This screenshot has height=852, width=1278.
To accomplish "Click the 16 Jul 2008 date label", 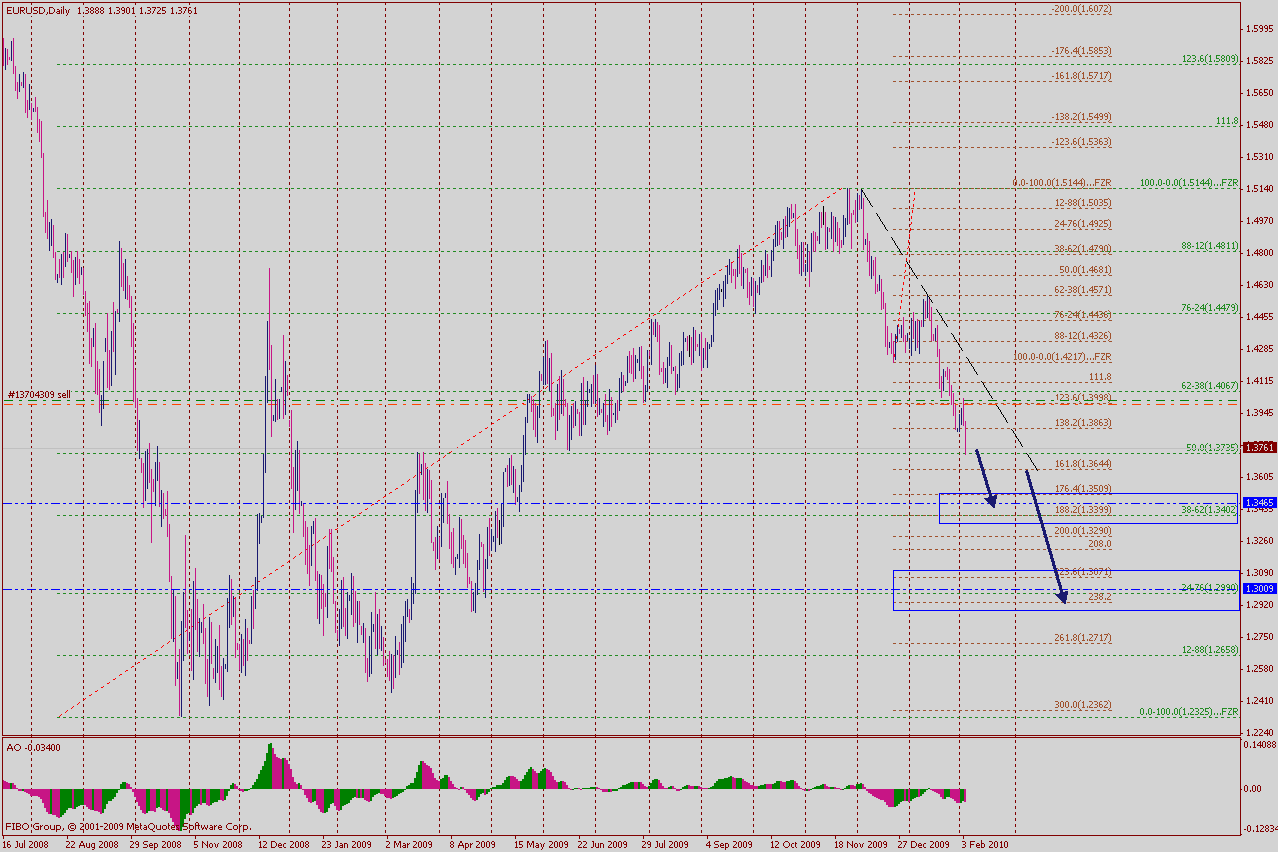I will [26, 844].
